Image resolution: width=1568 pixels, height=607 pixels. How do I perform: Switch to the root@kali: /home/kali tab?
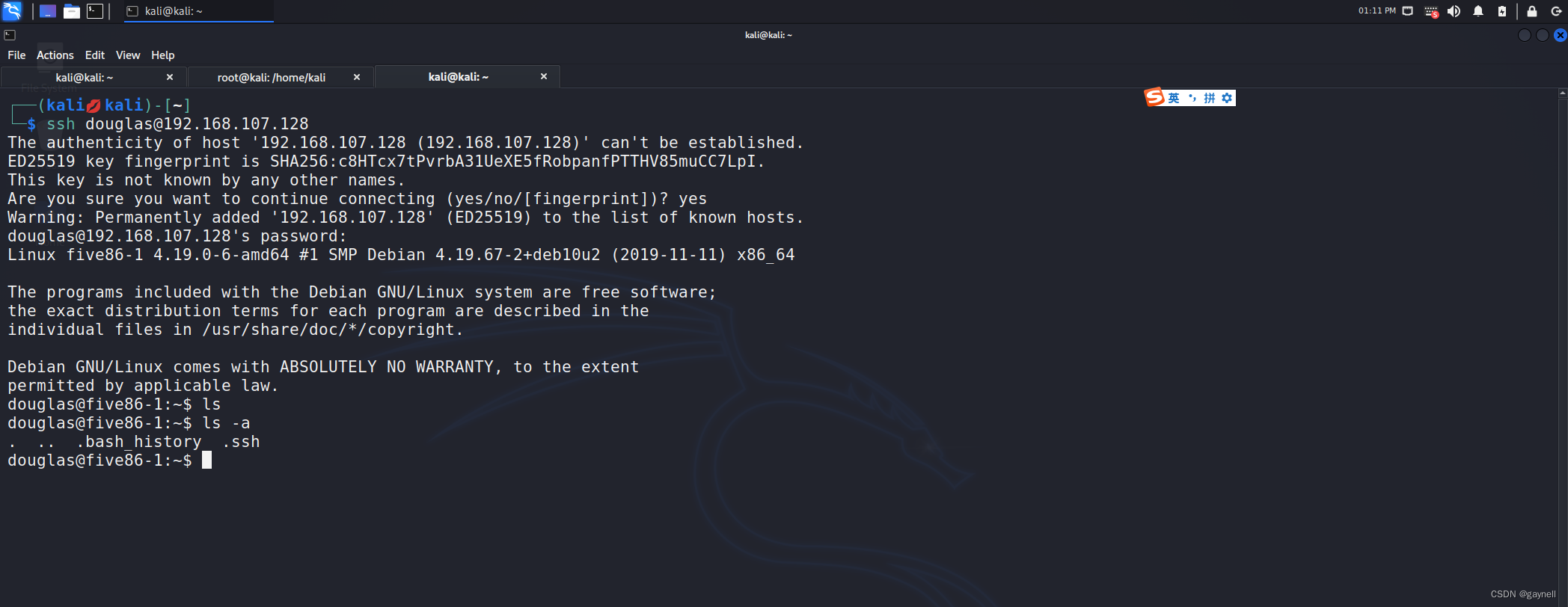[272, 77]
